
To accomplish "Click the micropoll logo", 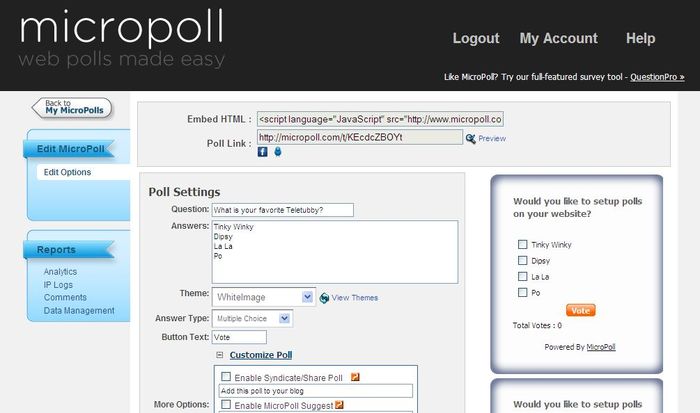I will click(121, 38).
